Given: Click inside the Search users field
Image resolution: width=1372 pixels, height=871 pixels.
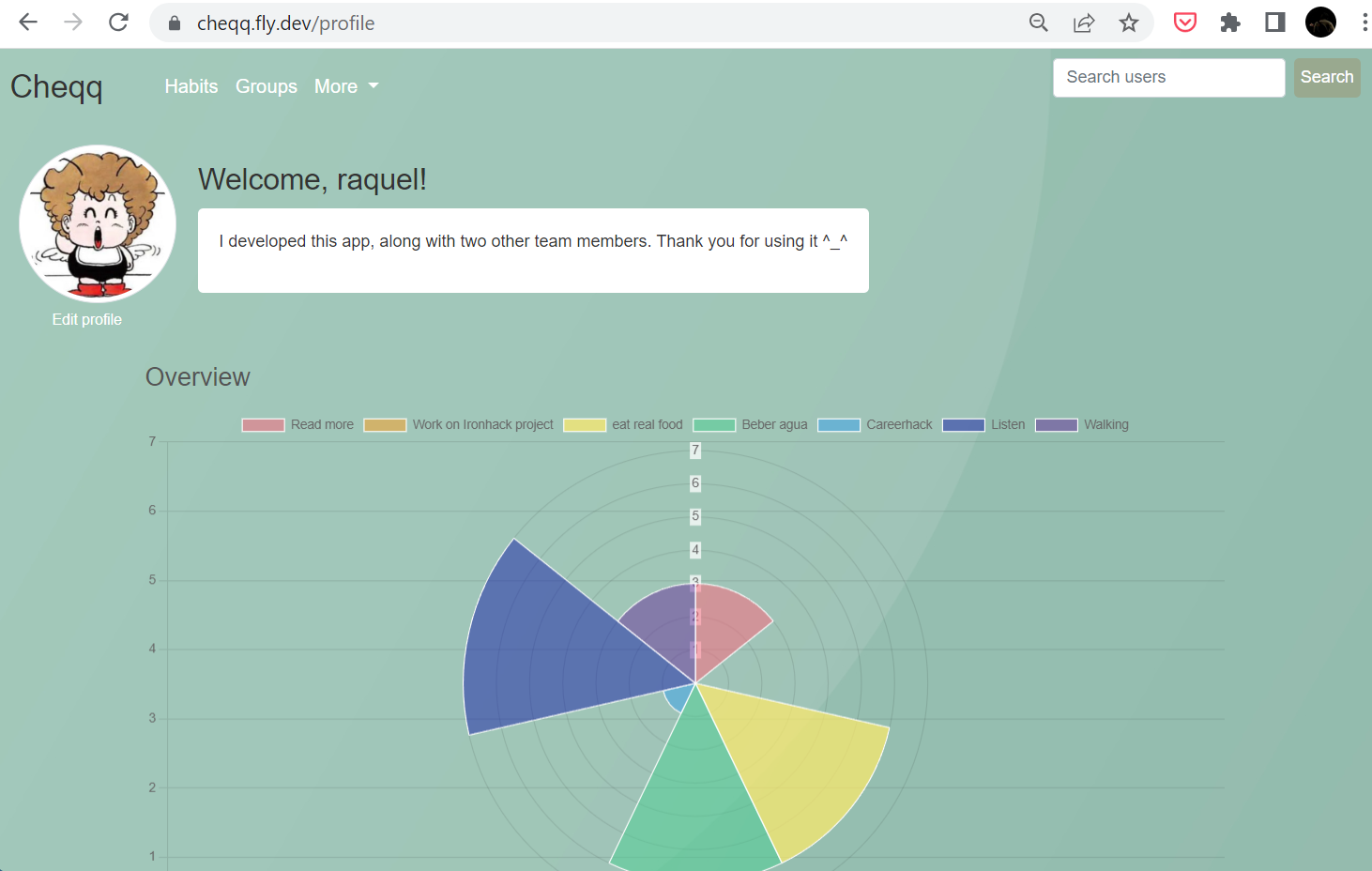Looking at the screenshot, I should pyautogui.click(x=1168, y=77).
